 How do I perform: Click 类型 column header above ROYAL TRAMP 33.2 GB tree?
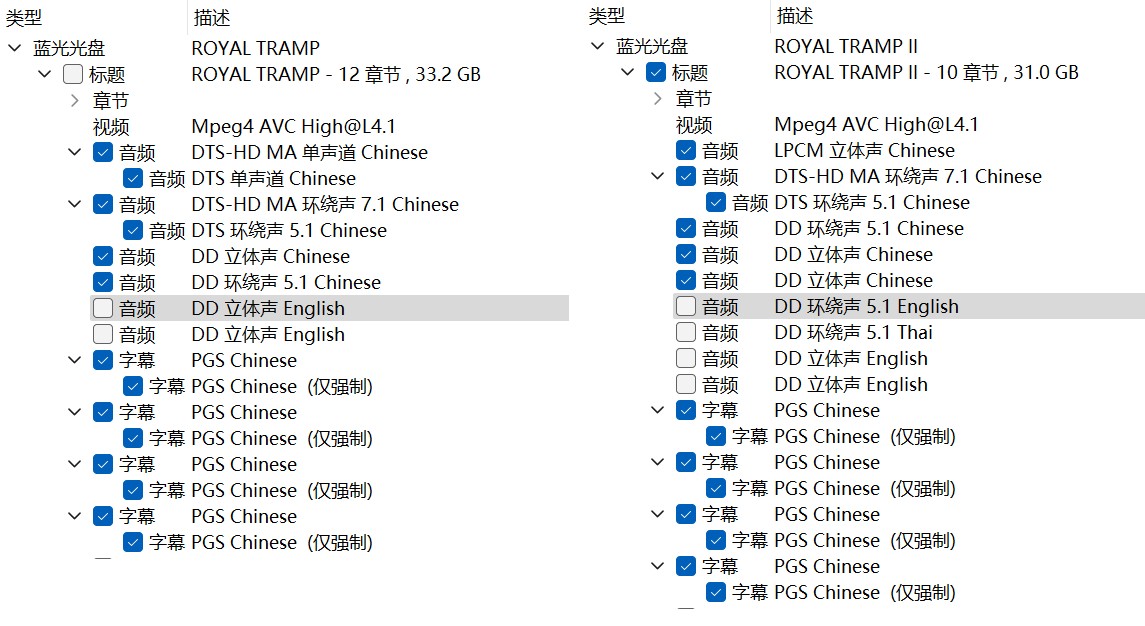pos(24,18)
